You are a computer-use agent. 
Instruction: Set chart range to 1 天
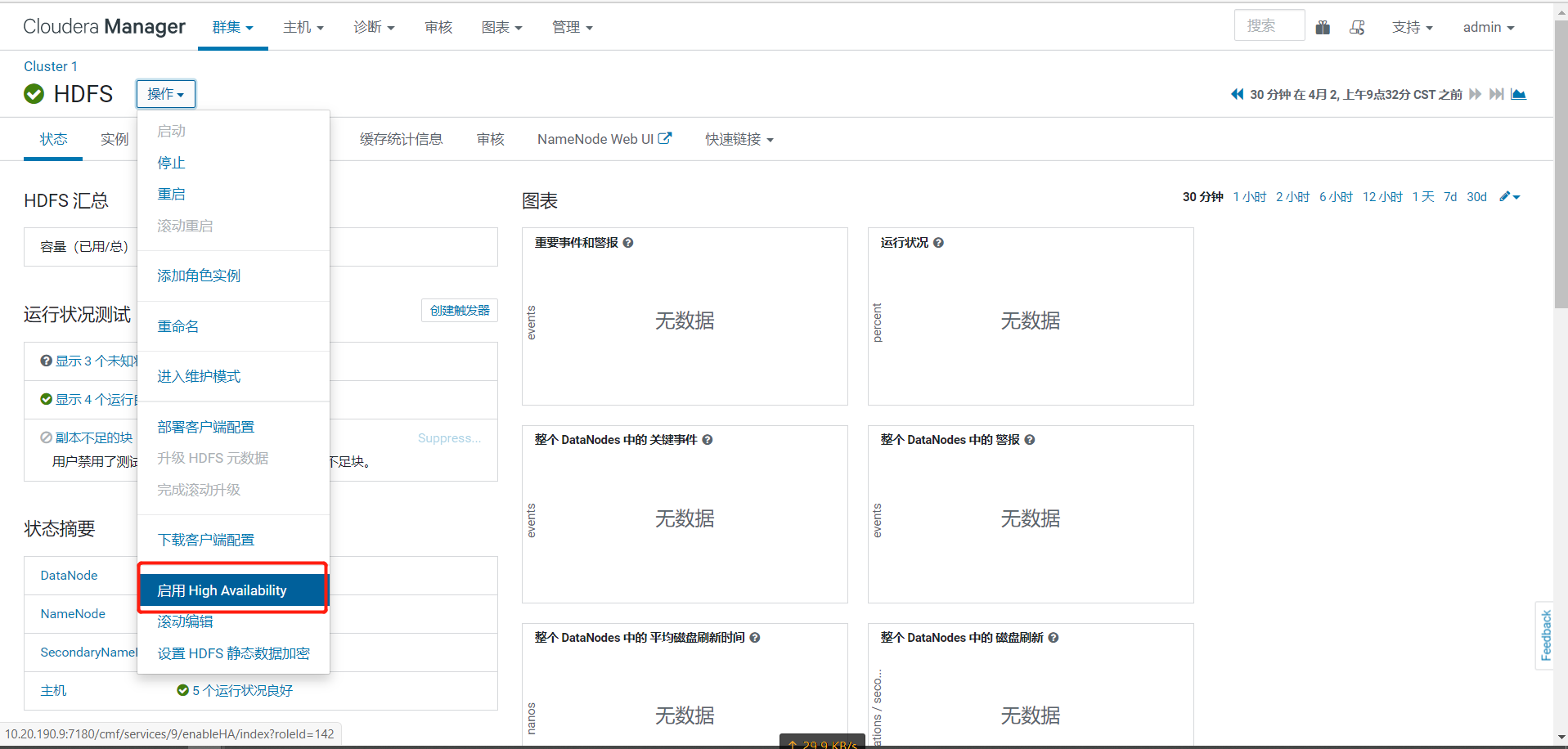point(1423,197)
